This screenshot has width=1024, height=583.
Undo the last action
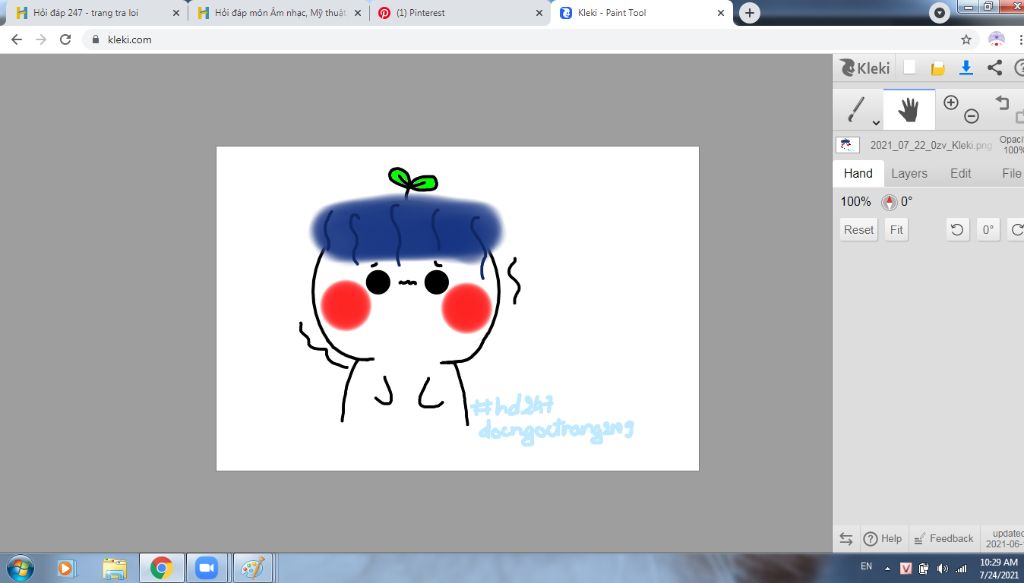pos(1002,102)
